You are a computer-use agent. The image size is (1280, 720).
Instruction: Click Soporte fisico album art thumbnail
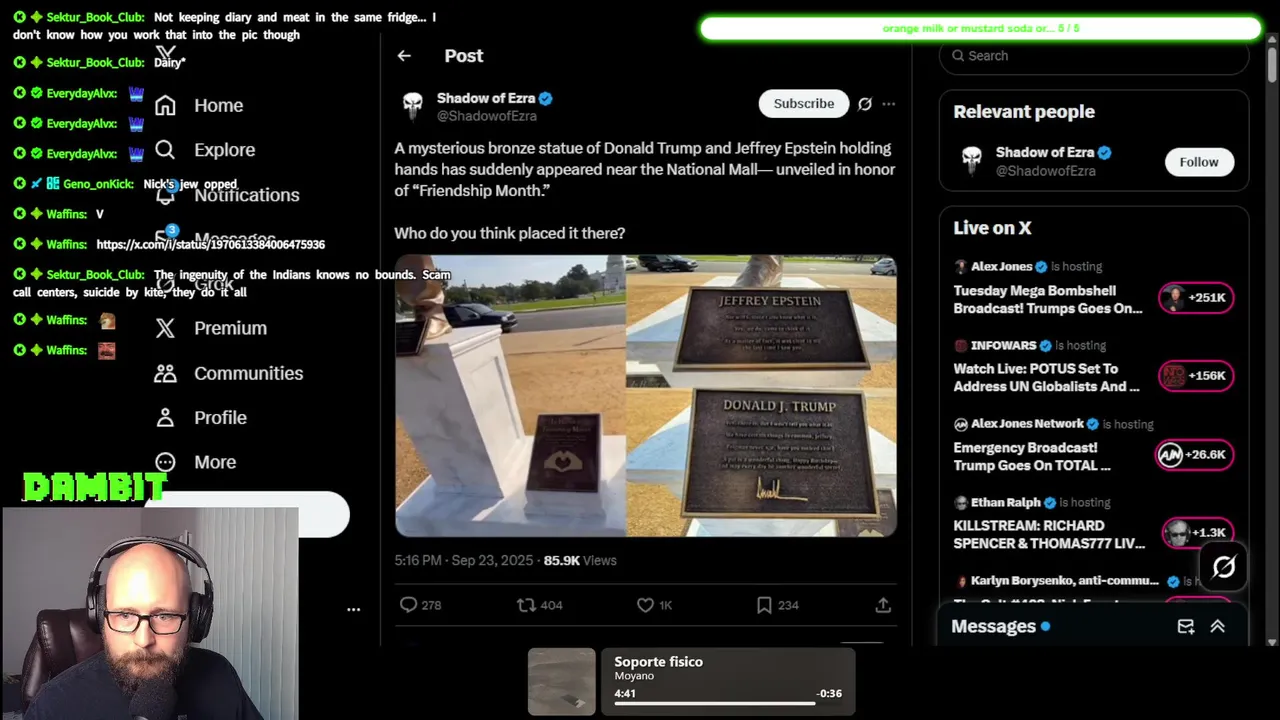[561, 682]
